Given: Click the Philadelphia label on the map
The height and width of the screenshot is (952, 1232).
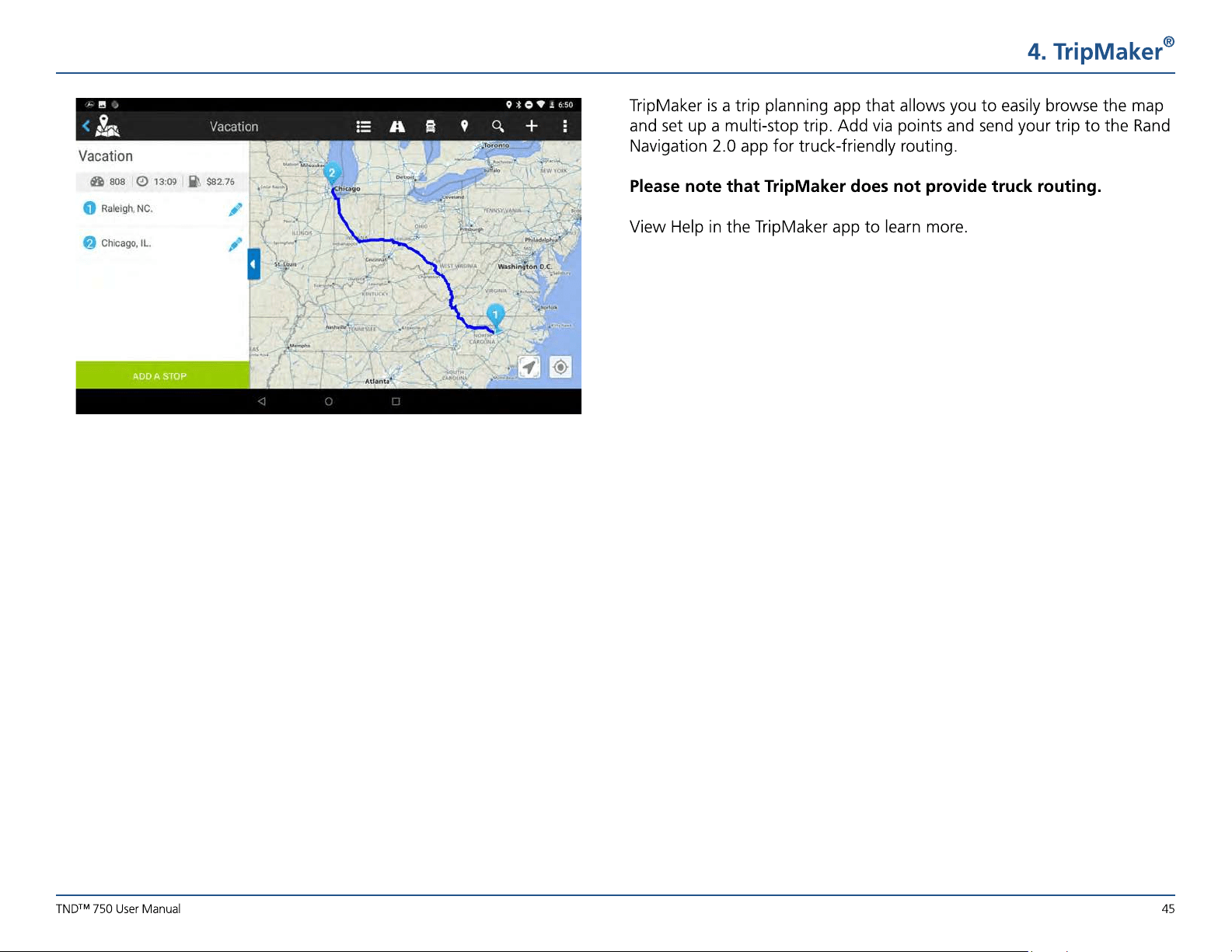Looking at the screenshot, I should (542, 240).
